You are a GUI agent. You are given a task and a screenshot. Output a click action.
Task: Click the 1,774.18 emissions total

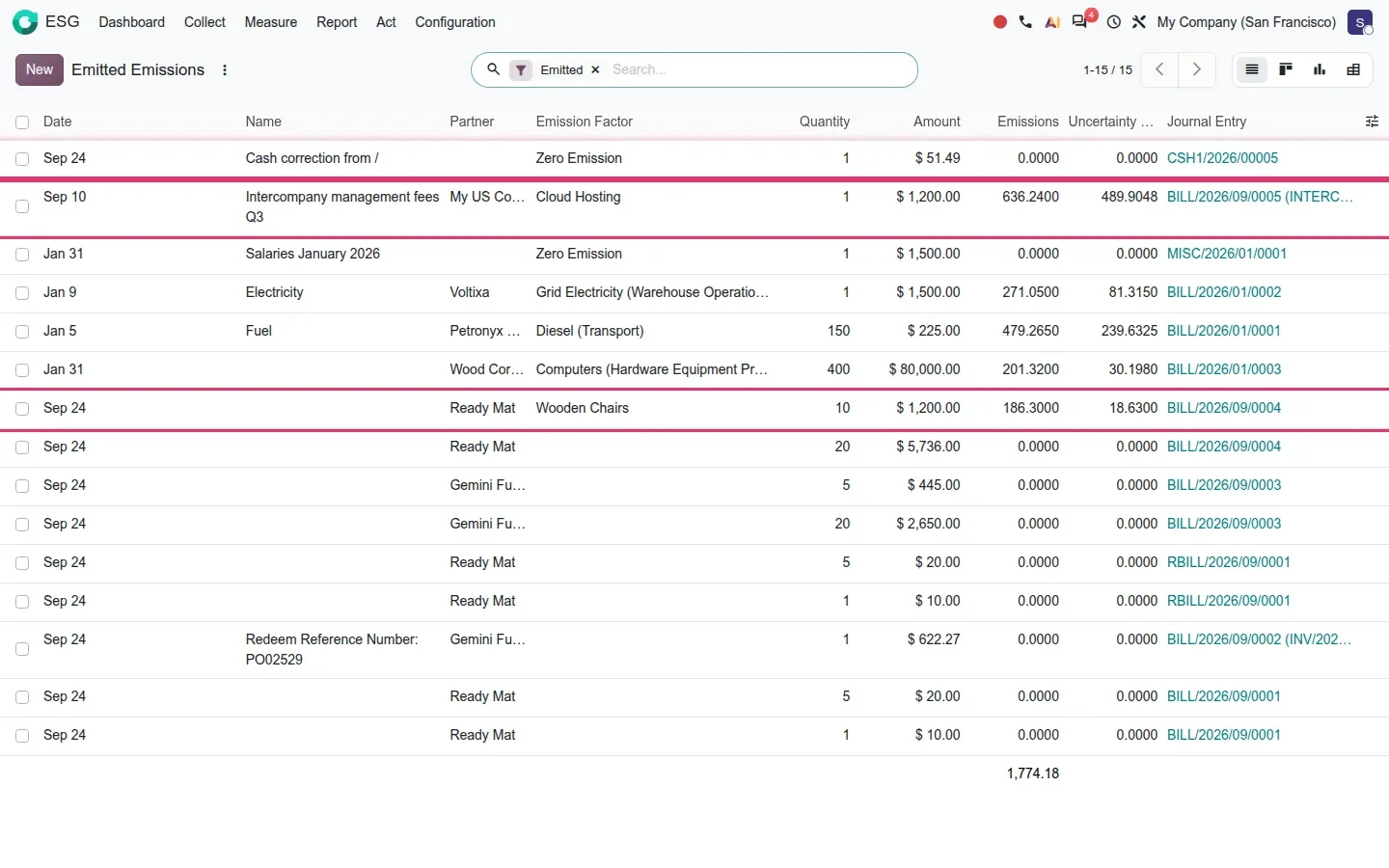1032,773
